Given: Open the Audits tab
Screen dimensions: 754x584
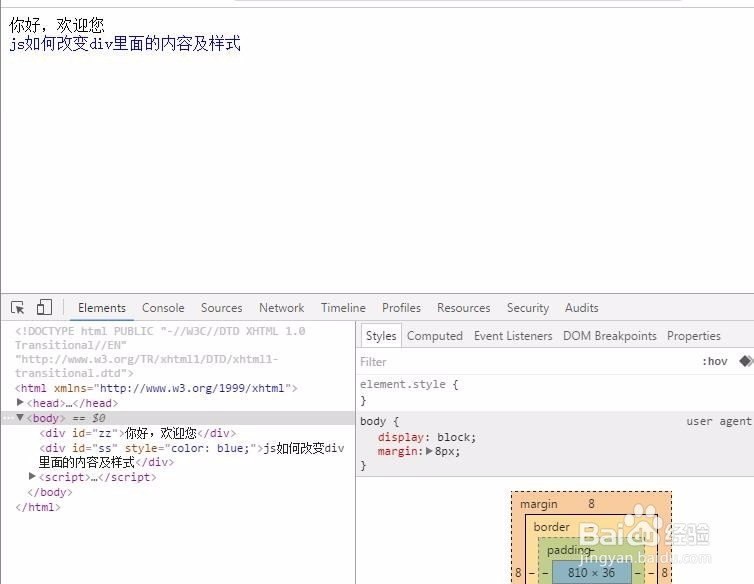Looking at the screenshot, I should tap(582, 308).
